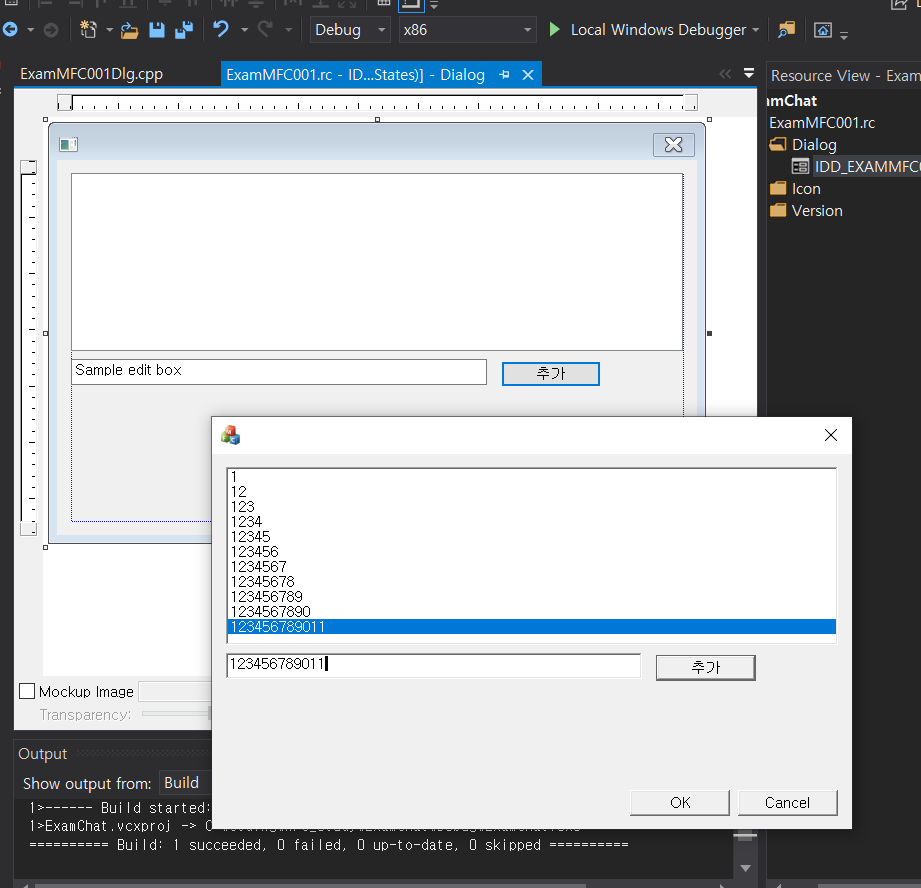Click the Dialog folder icon in Resource View

778,144
